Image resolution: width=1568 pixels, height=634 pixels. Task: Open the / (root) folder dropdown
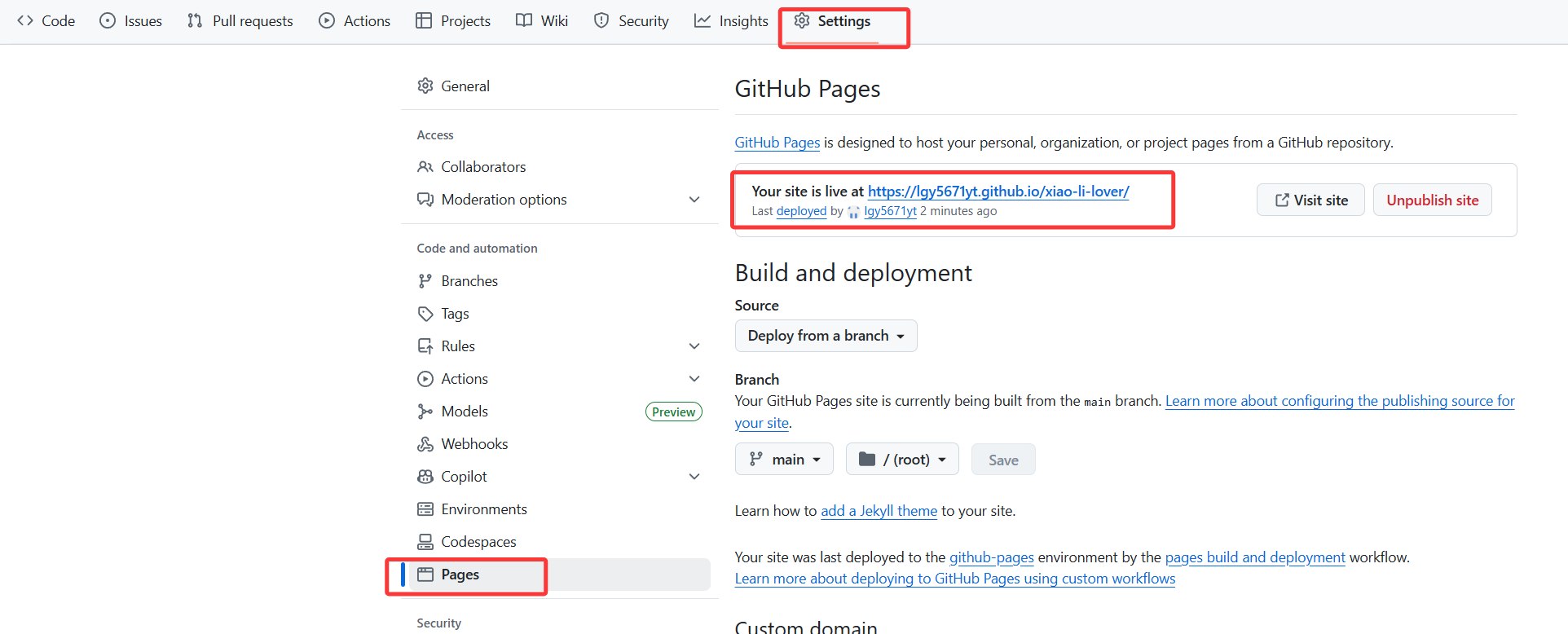tap(902, 460)
